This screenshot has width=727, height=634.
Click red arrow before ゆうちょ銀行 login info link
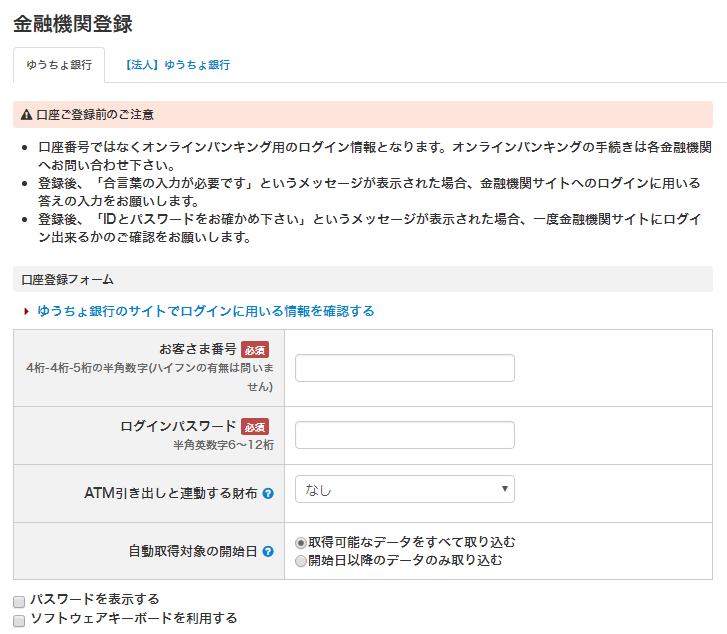pos(26,311)
